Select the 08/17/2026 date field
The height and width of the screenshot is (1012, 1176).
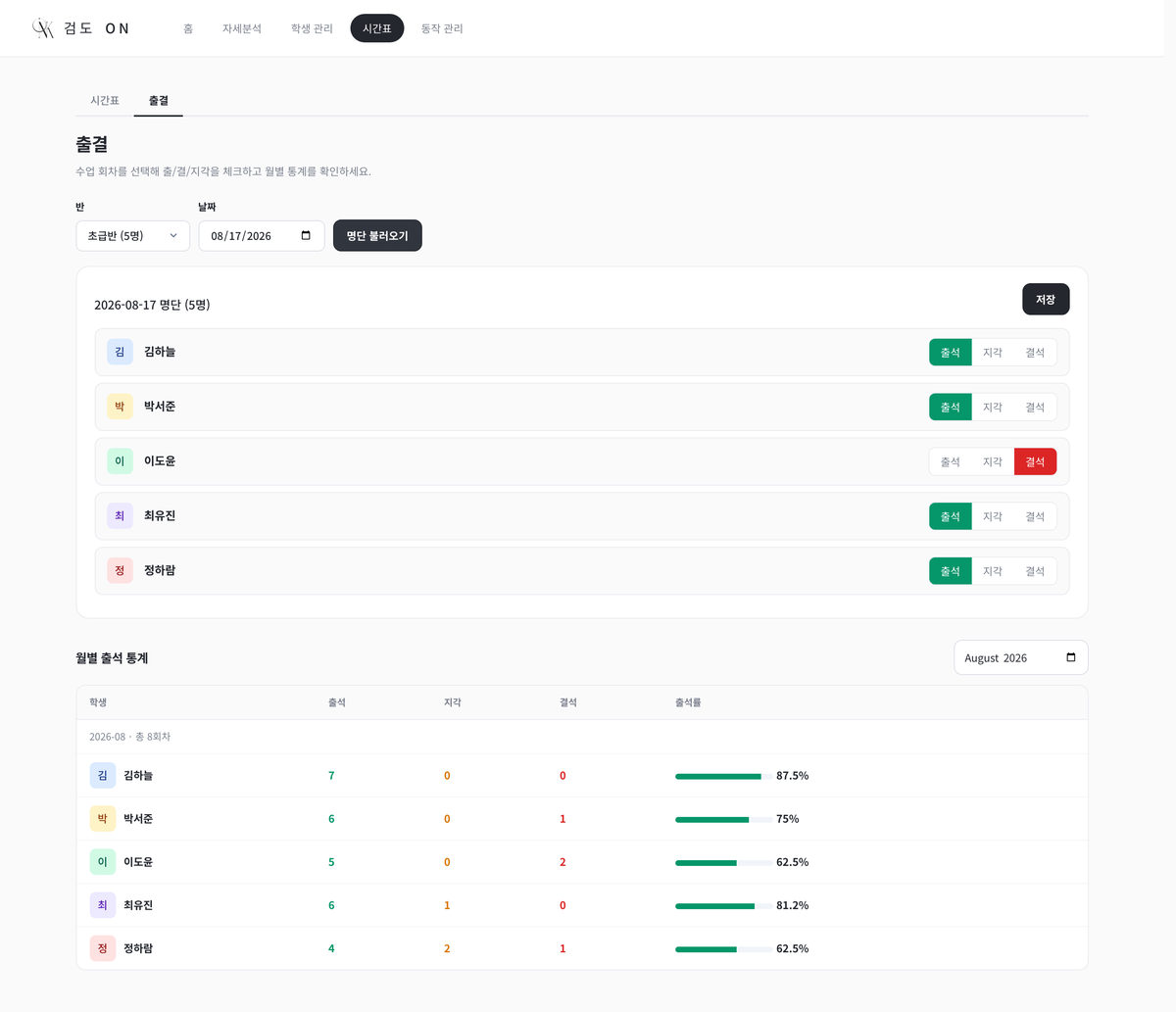coord(261,235)
